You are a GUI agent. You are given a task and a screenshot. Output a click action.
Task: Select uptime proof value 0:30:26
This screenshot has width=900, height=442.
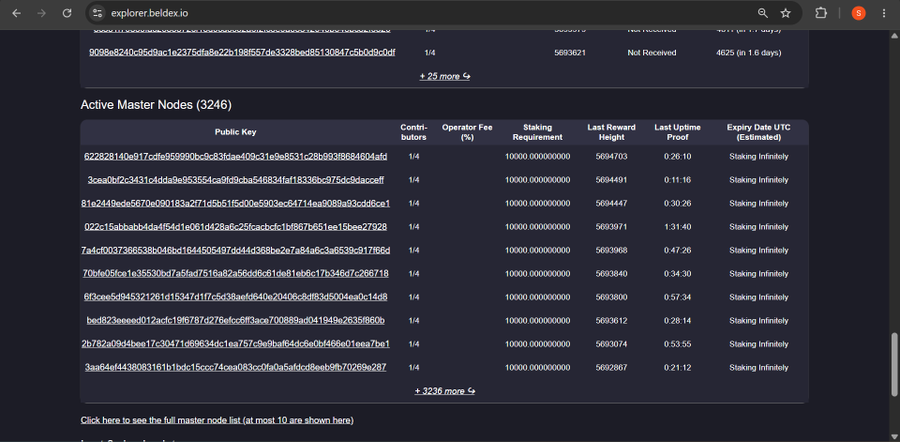point(677,203)
